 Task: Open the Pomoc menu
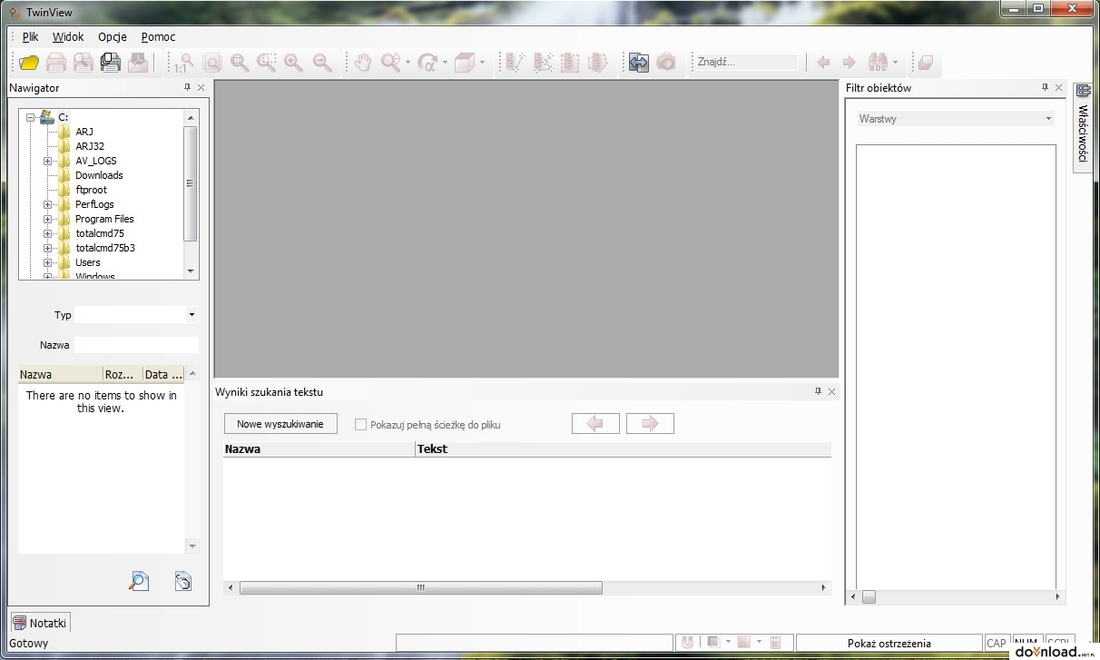[158, 36]
